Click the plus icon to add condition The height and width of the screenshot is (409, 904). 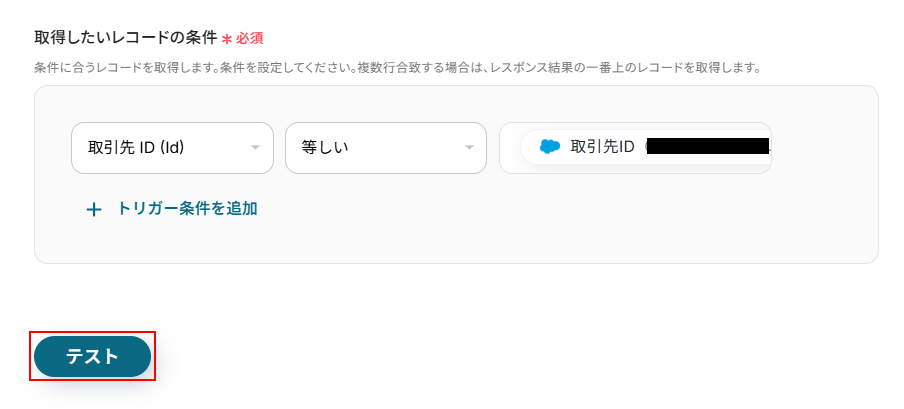click(x=94, y=209)
